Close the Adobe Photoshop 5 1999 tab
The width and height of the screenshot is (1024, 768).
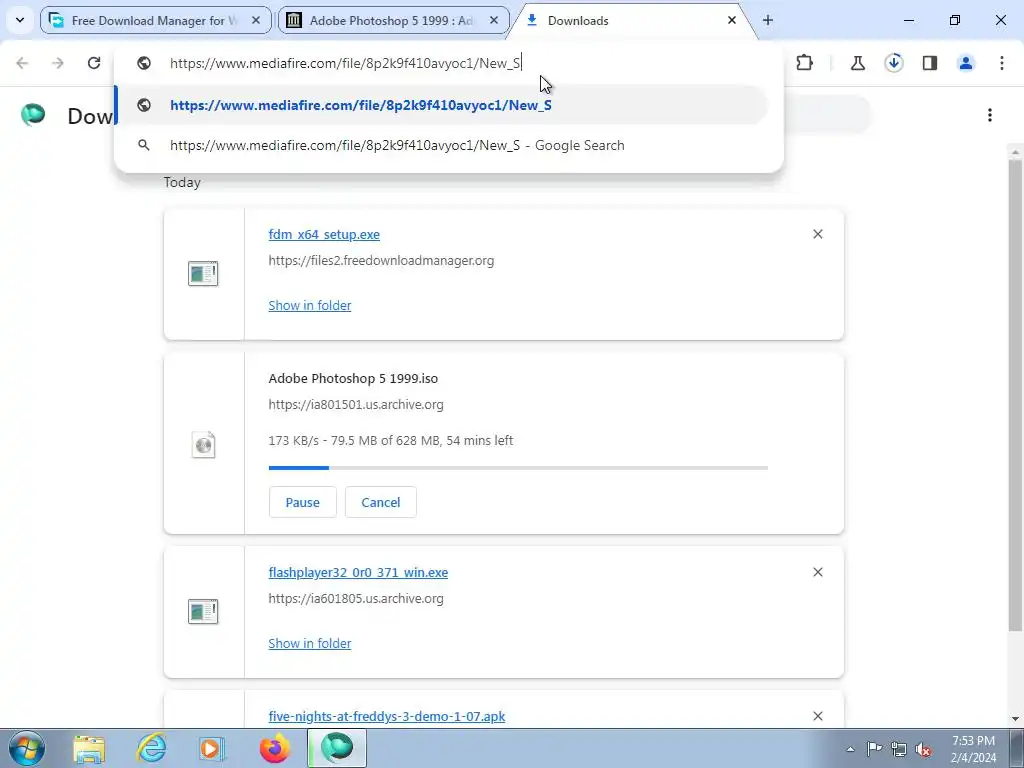(494, 20)
